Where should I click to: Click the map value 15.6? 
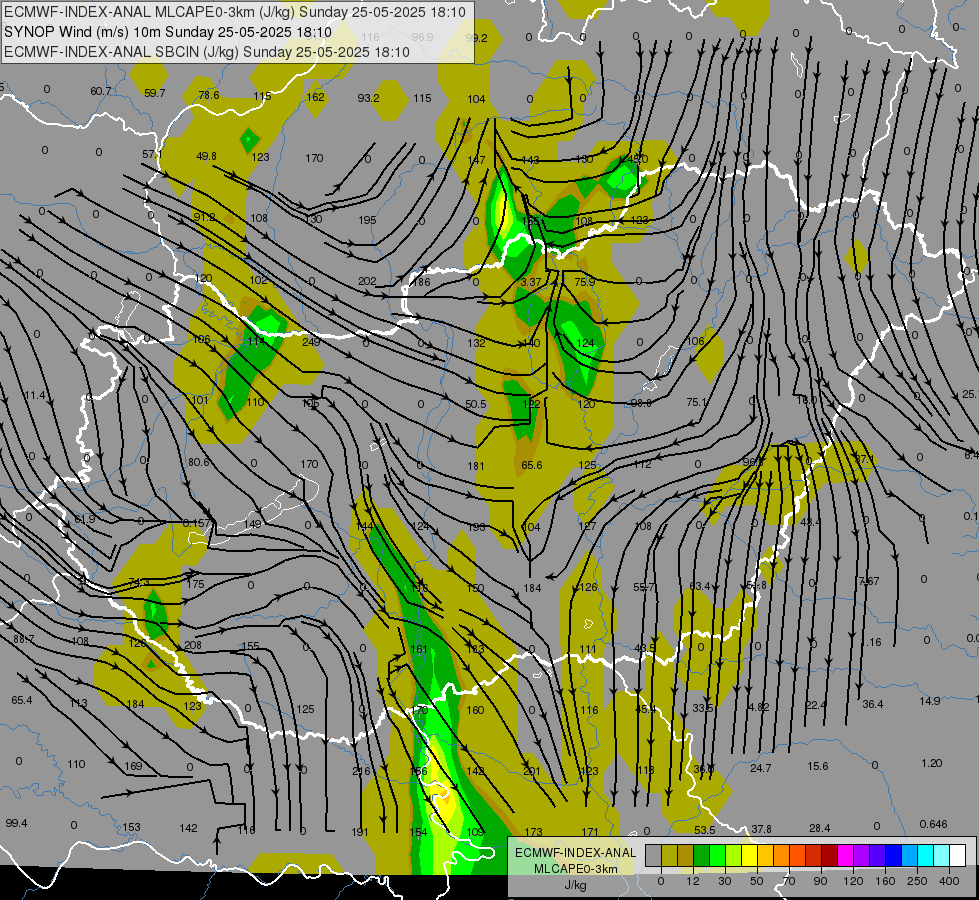[x=818, y=766]
